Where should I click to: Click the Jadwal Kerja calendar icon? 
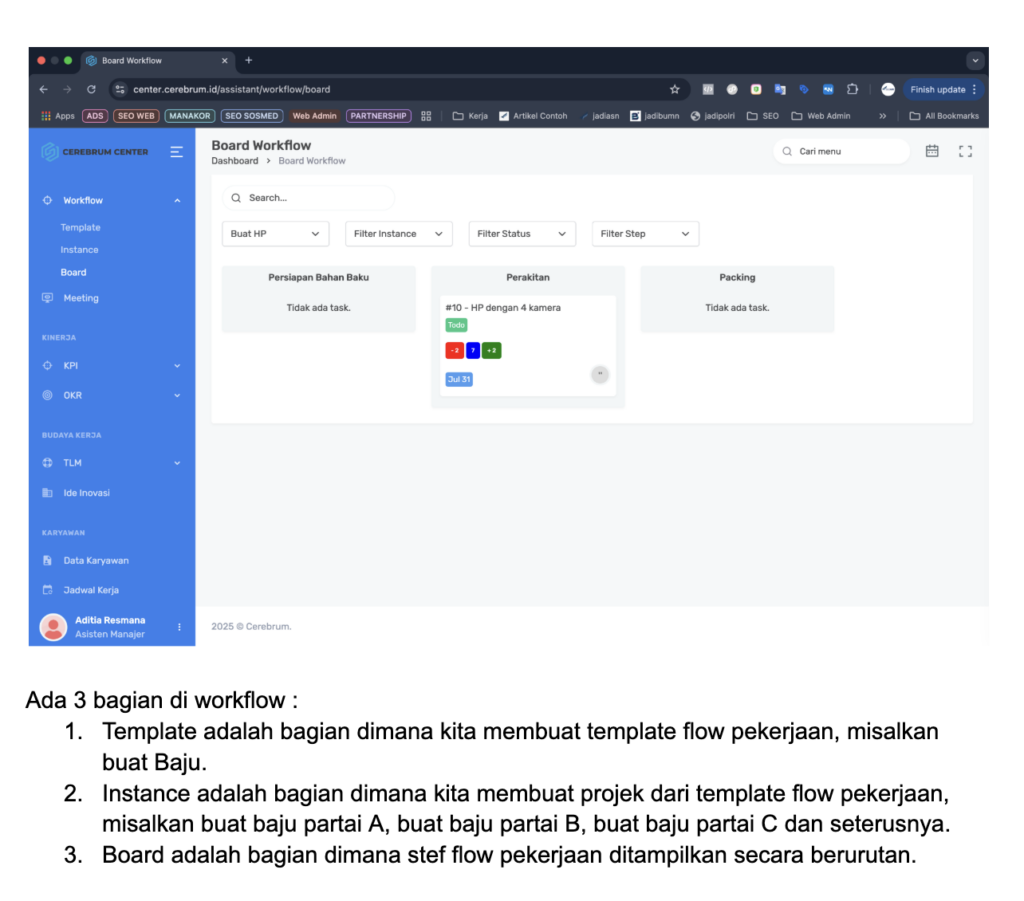[x=47, y=590]
